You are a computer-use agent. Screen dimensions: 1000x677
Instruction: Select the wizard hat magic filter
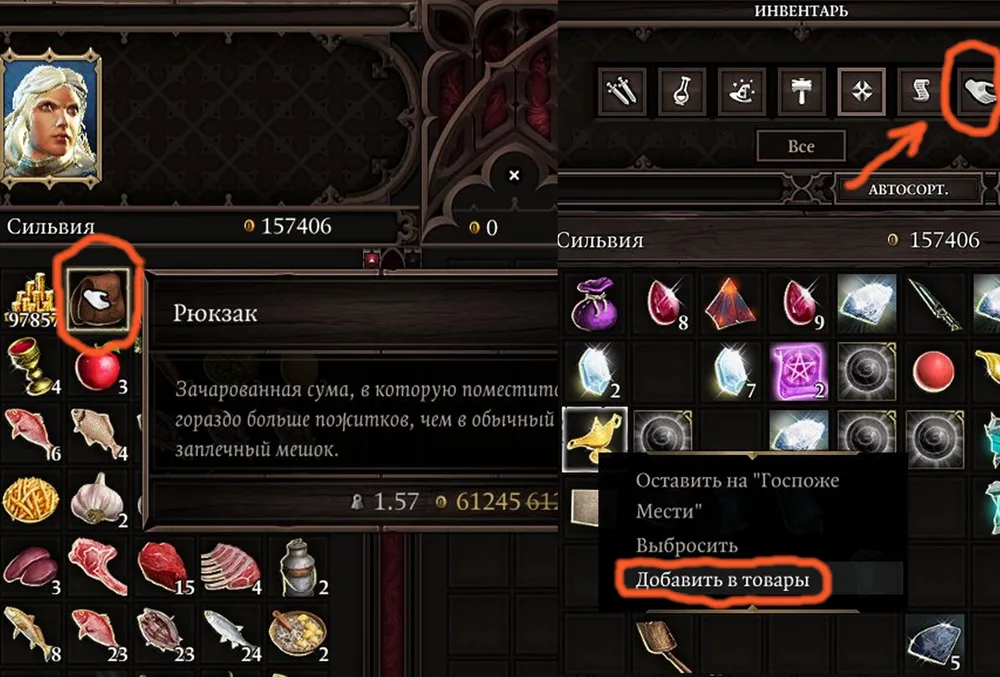[742, 92]
